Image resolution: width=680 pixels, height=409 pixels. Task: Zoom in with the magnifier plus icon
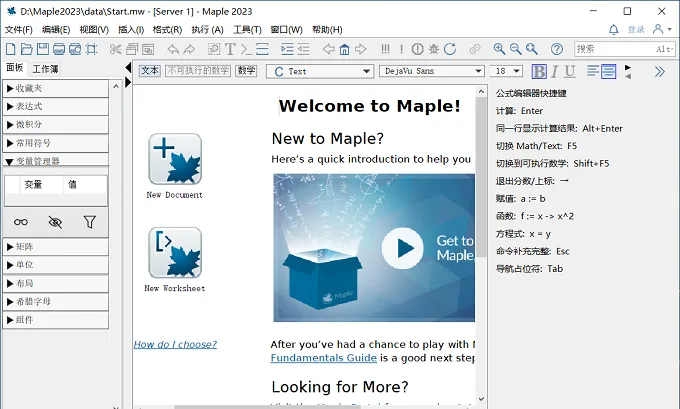coord(499,49)
